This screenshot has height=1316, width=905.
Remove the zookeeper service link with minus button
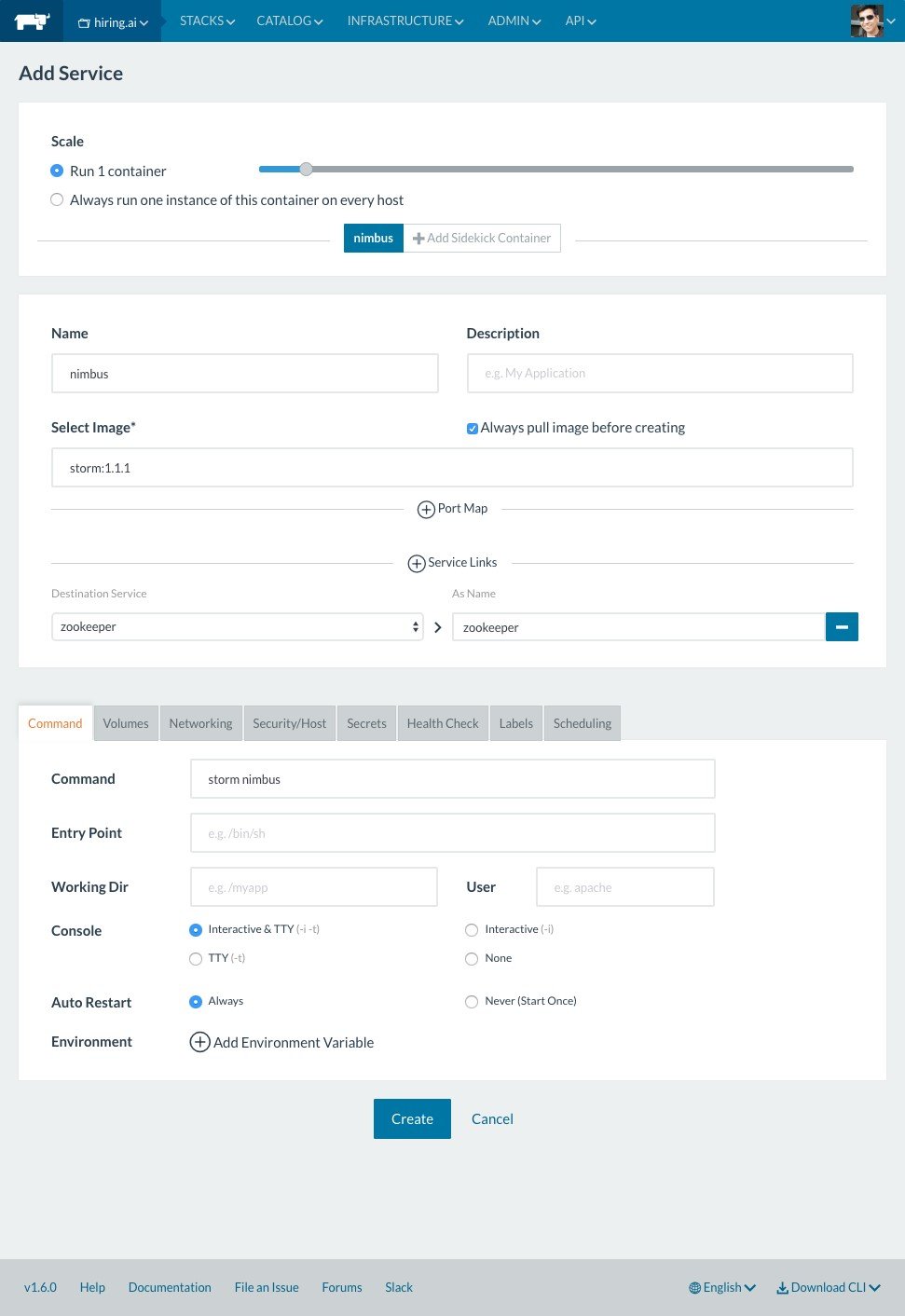(842, 627)
